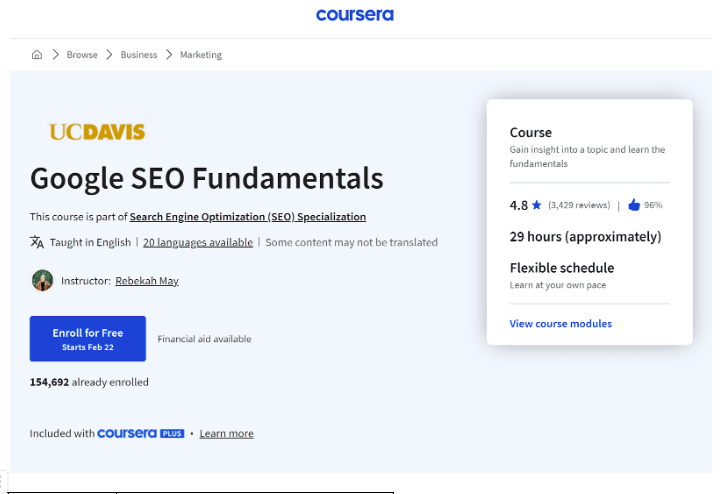Show the 20 languages available list
The image size is (727, 494).
point(198,242)
